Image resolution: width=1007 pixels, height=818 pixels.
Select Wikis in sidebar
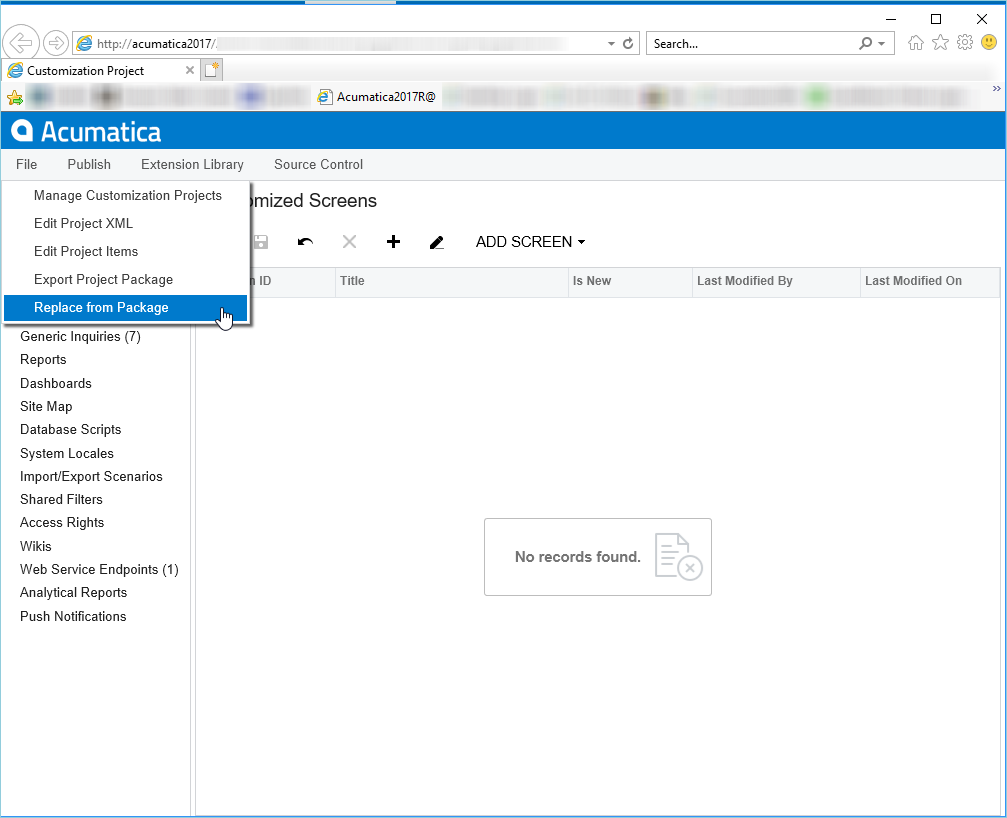click(x=35, y=546)
